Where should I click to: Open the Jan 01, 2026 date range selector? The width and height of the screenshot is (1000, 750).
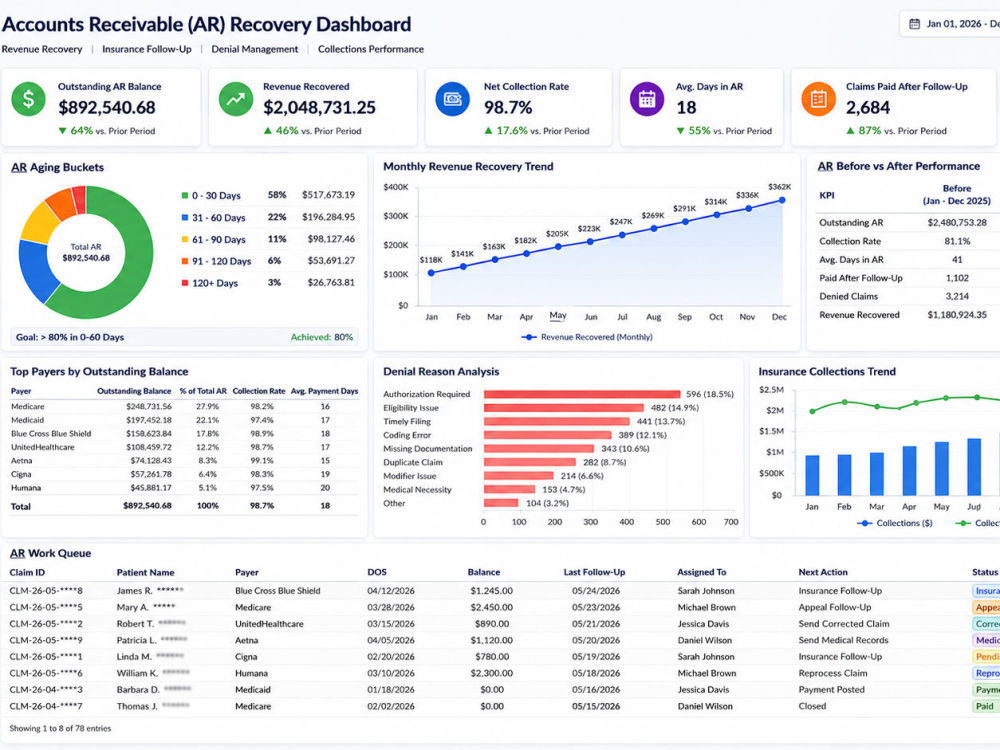click(x=950, y=24)
